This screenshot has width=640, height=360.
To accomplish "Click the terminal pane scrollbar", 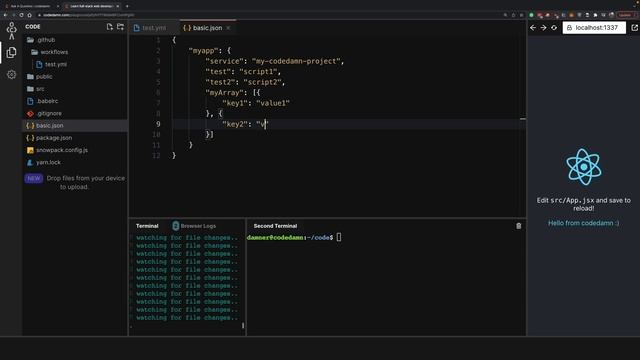I will coord(243,325).
